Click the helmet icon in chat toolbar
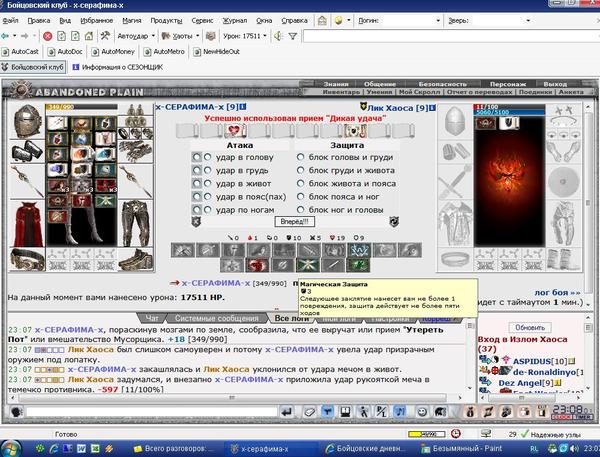The image size is (600, 457). coord(440,412)
